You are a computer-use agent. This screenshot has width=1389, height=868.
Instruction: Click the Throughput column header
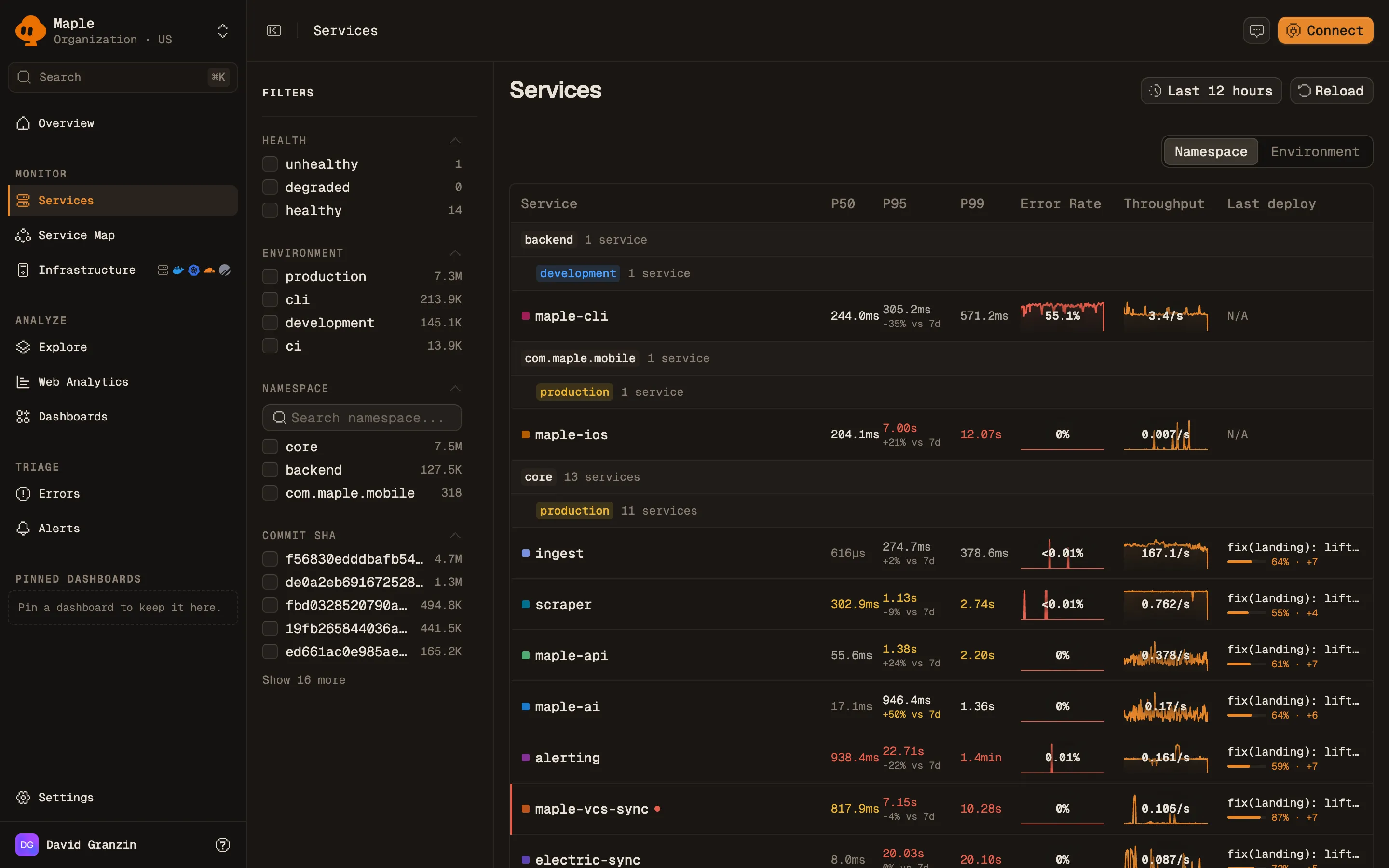tap(1163, 204)
